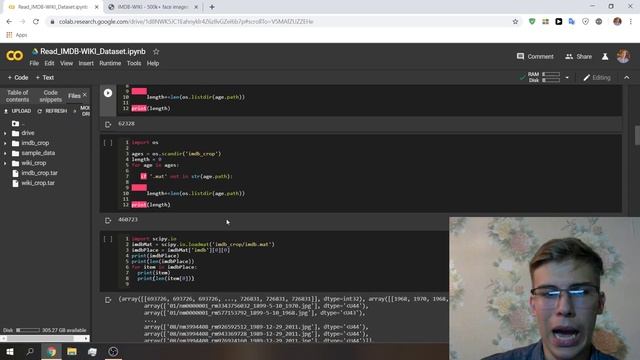Click the green shield extension icon
640x360 pixels.
532,22
